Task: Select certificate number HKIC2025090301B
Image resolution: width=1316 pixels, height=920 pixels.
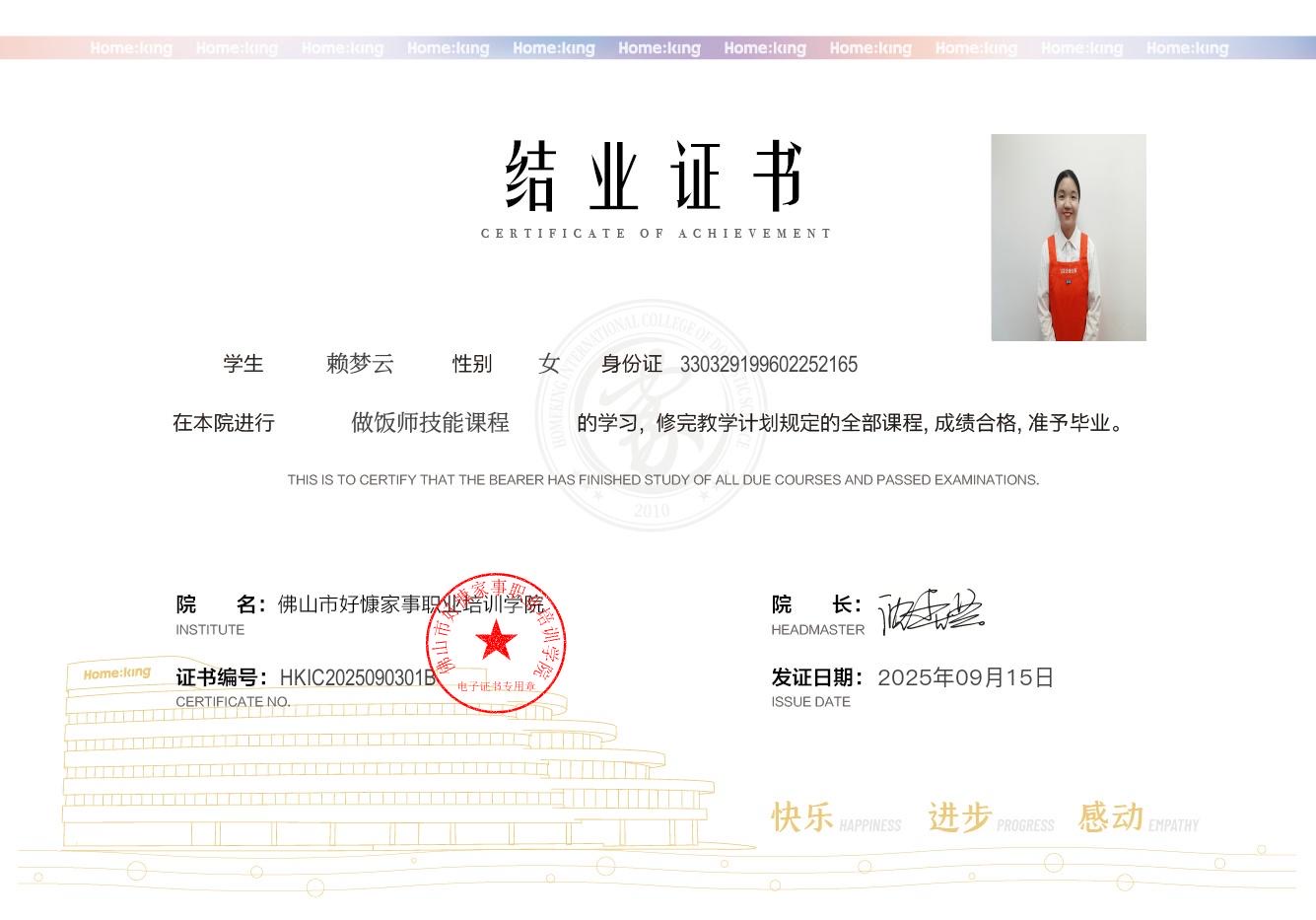Action: pyautogui.click(x=358, y=678)
